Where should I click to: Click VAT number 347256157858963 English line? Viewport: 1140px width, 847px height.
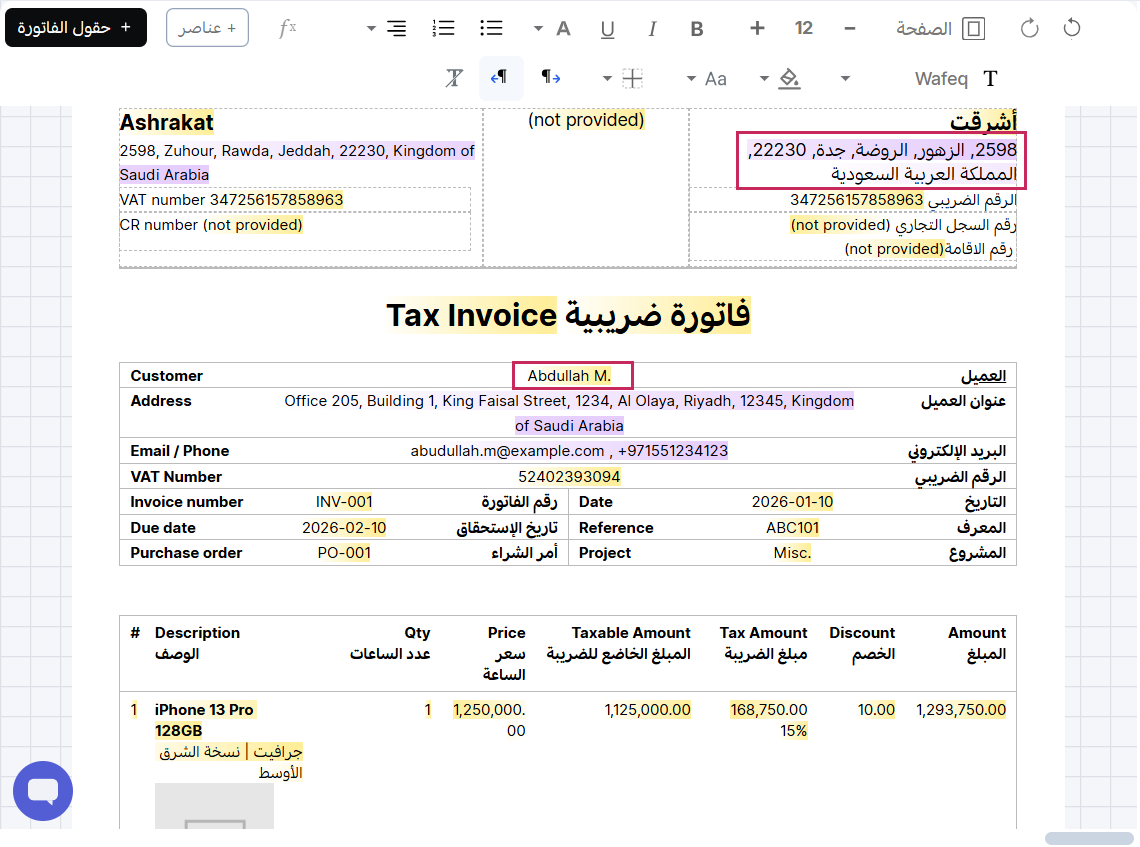click(x=231, y=199)
